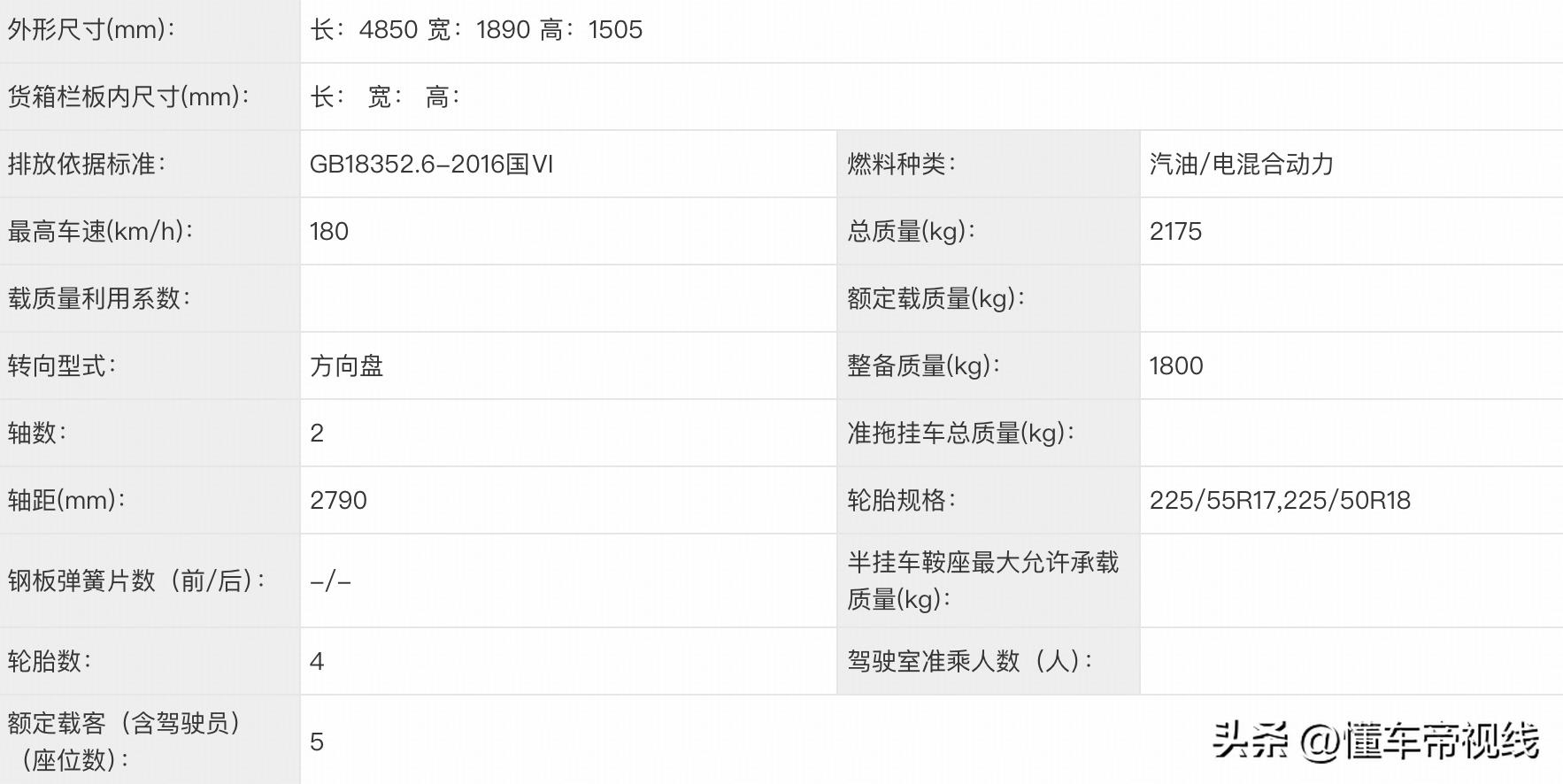The image size is (1563, 784).
Task: Select the 225/55R17,225/50R18 tire specification
Action: [x=1280, y=501]
